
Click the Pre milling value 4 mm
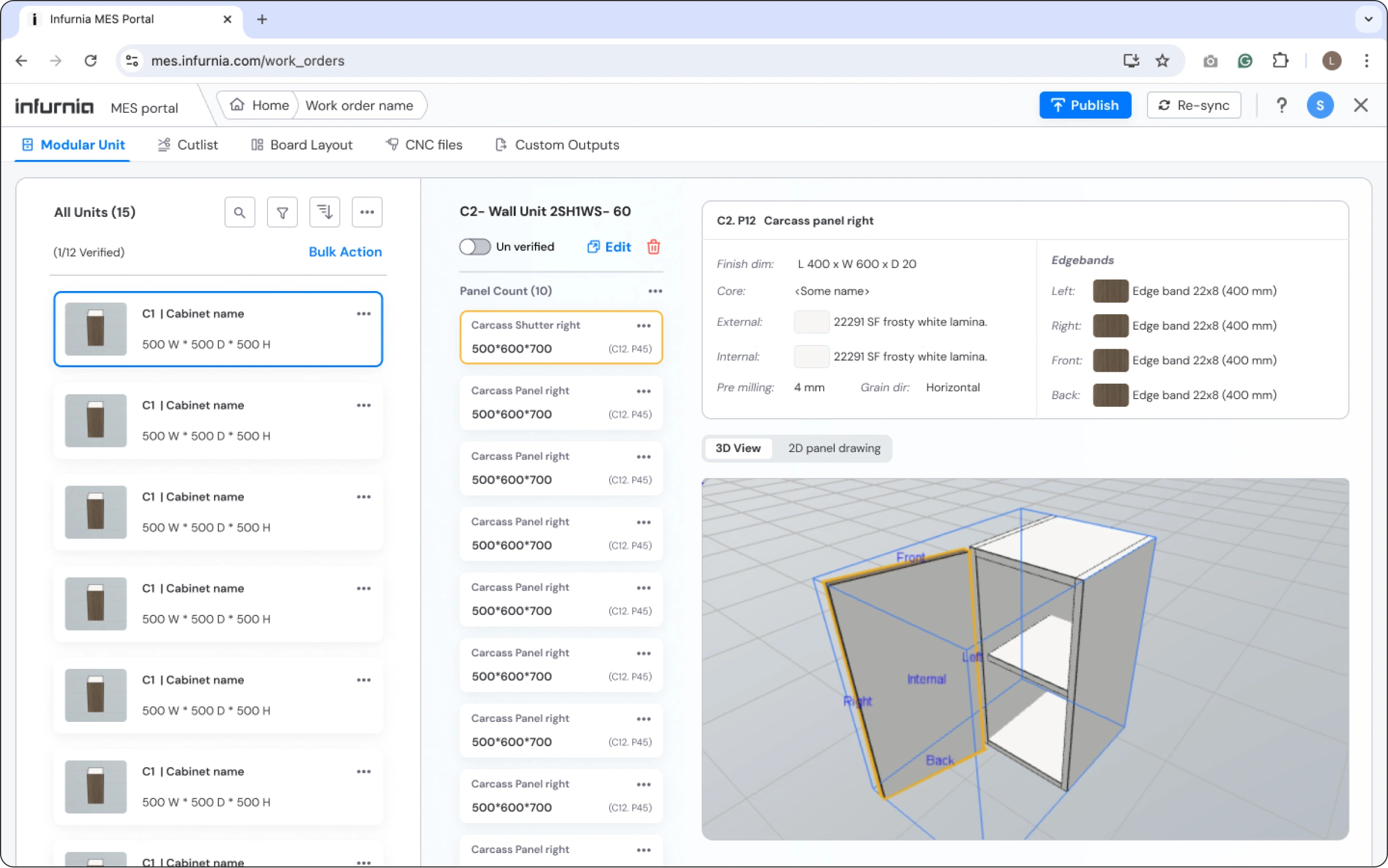pos(809,388)
